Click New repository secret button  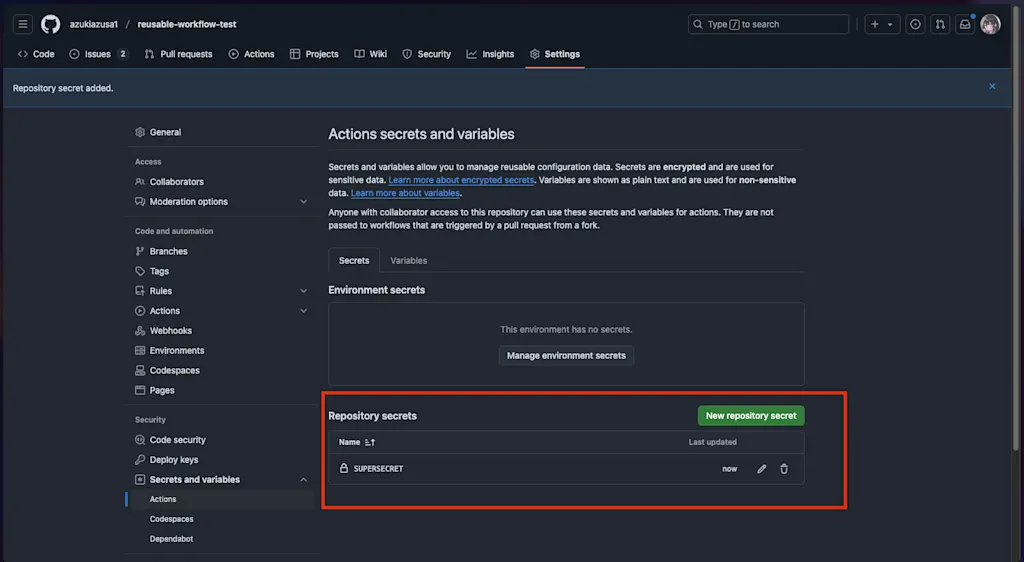pos(751,416)
